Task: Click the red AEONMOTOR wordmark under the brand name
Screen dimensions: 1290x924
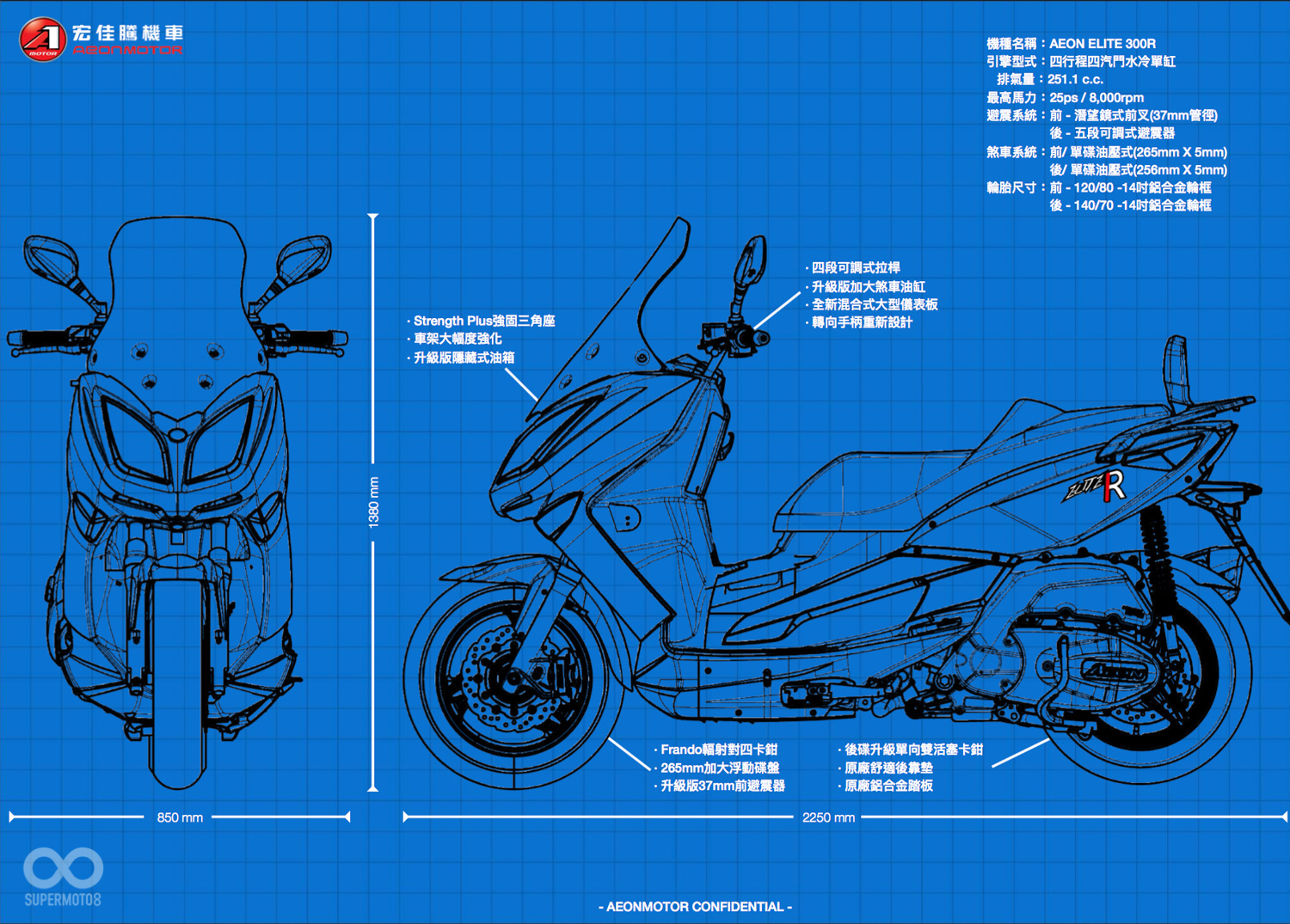Action: click(x=127, y=51)
